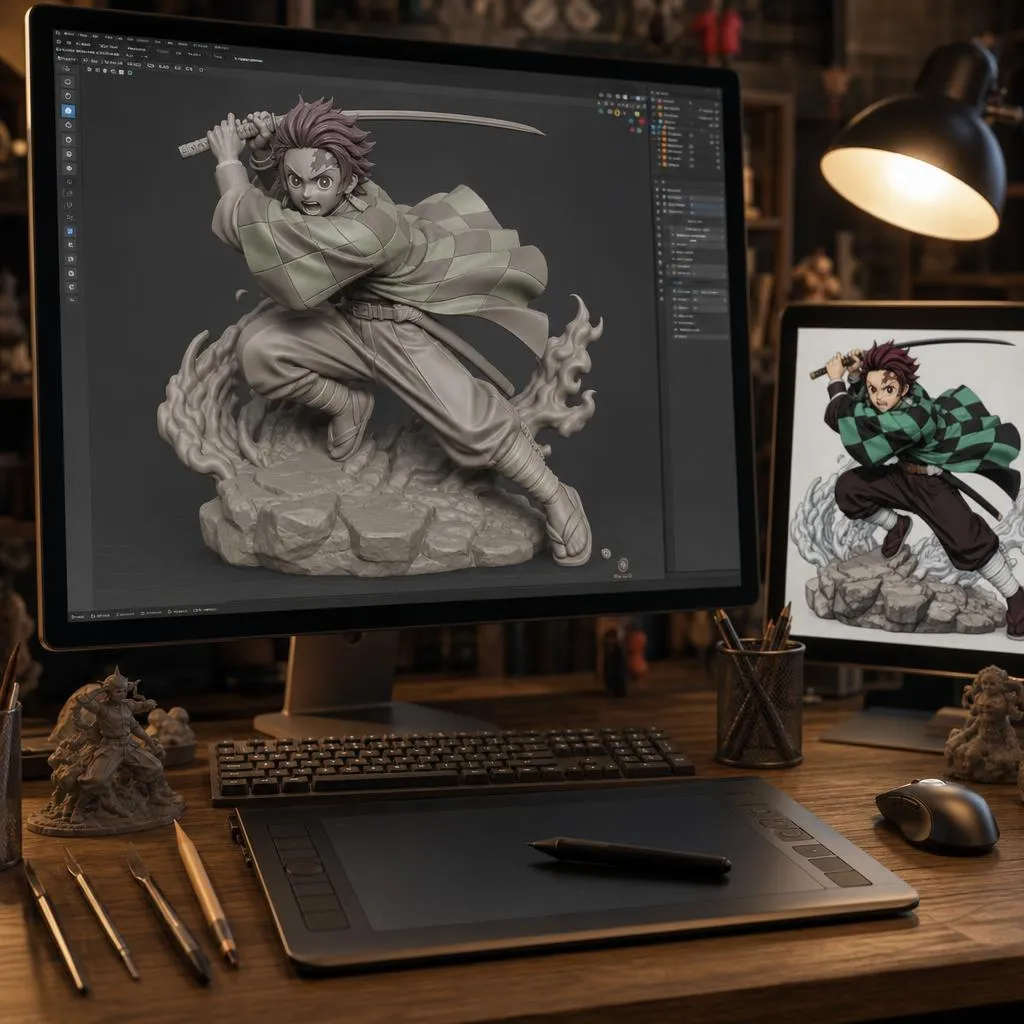
Task: Click the gear-like round widget at viewport bottom right
Action: point(605,553)
